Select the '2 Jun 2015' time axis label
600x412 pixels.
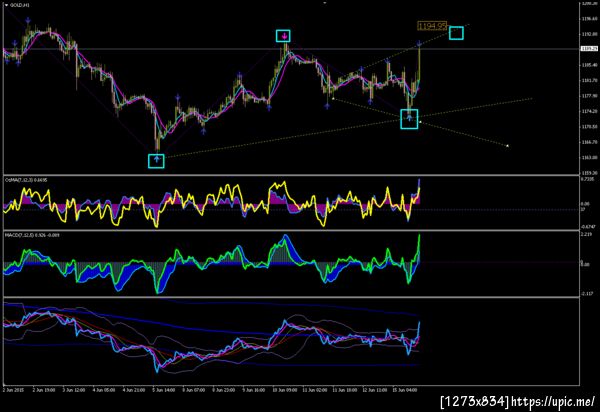[x=13, y=390]
